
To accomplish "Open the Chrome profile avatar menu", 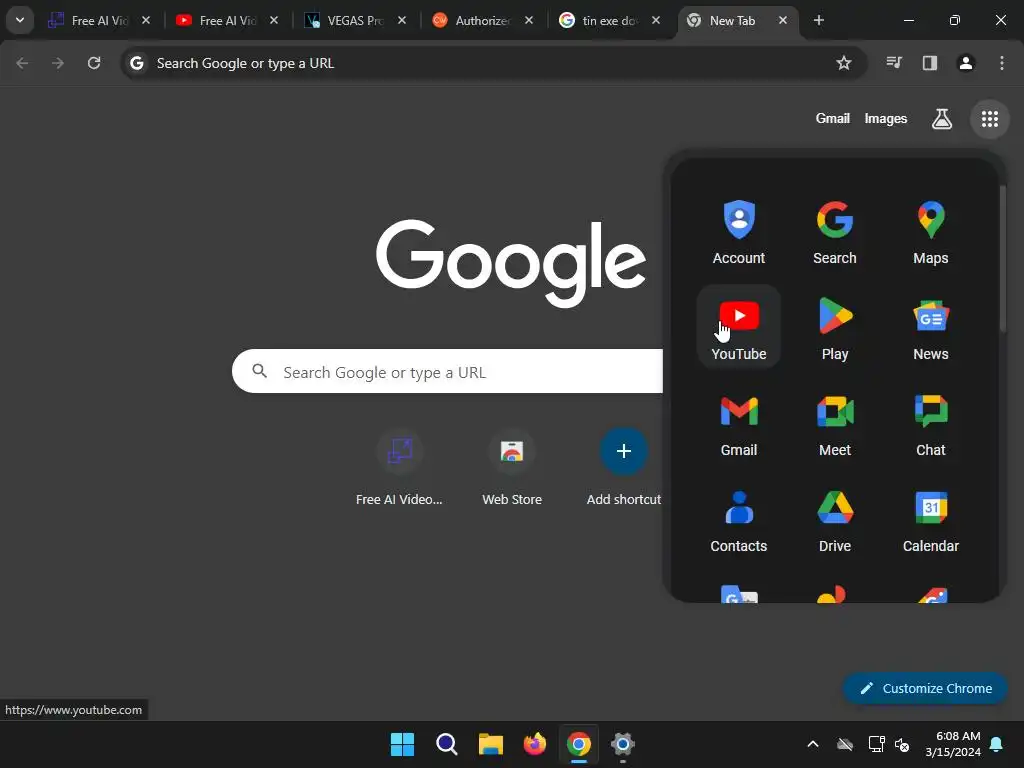I will tap(966, 63).
